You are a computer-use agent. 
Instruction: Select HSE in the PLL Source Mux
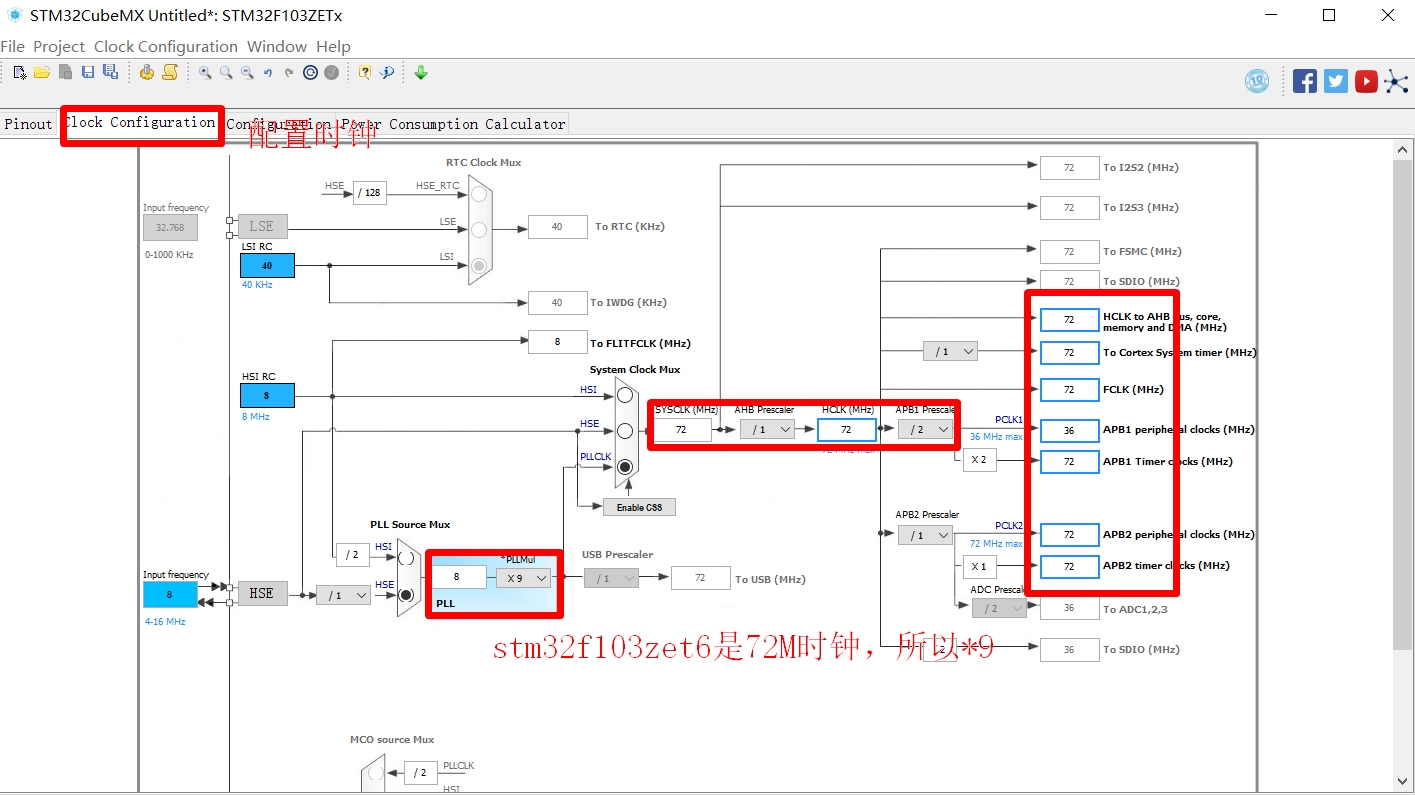coord(405,594)
